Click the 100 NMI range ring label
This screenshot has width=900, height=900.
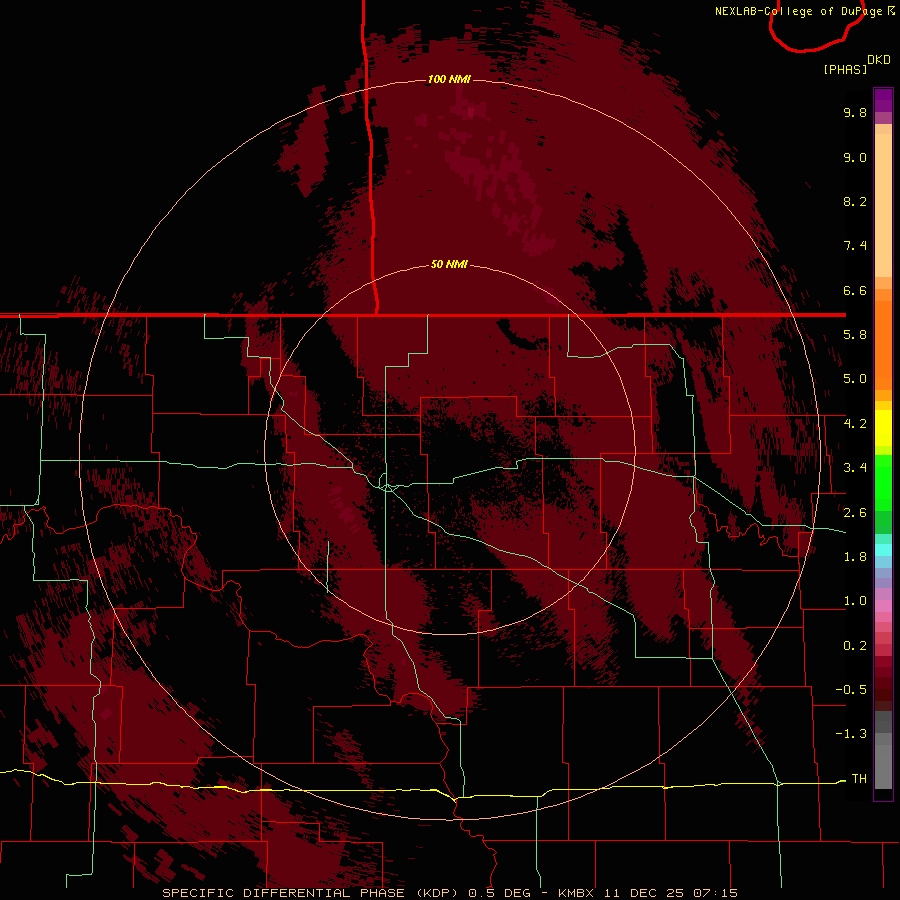[449, 79]
